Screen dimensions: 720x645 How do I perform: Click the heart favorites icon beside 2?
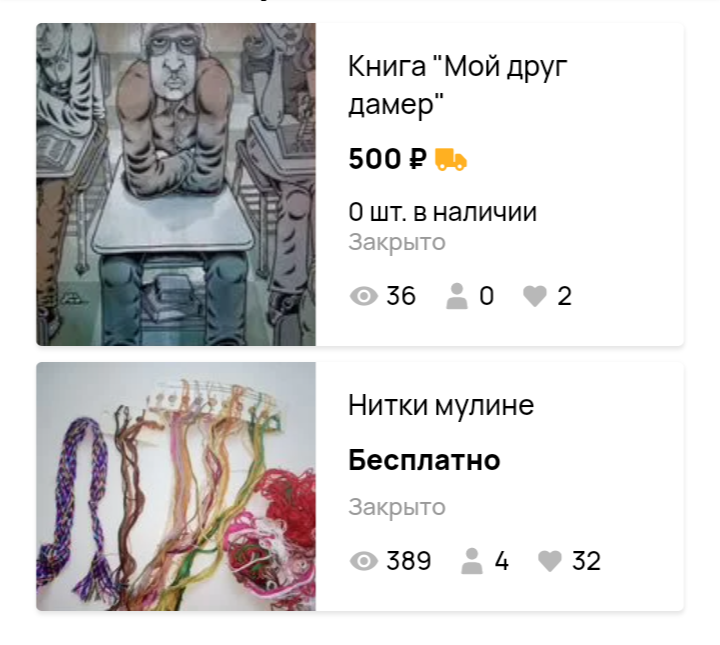[535, 296]
